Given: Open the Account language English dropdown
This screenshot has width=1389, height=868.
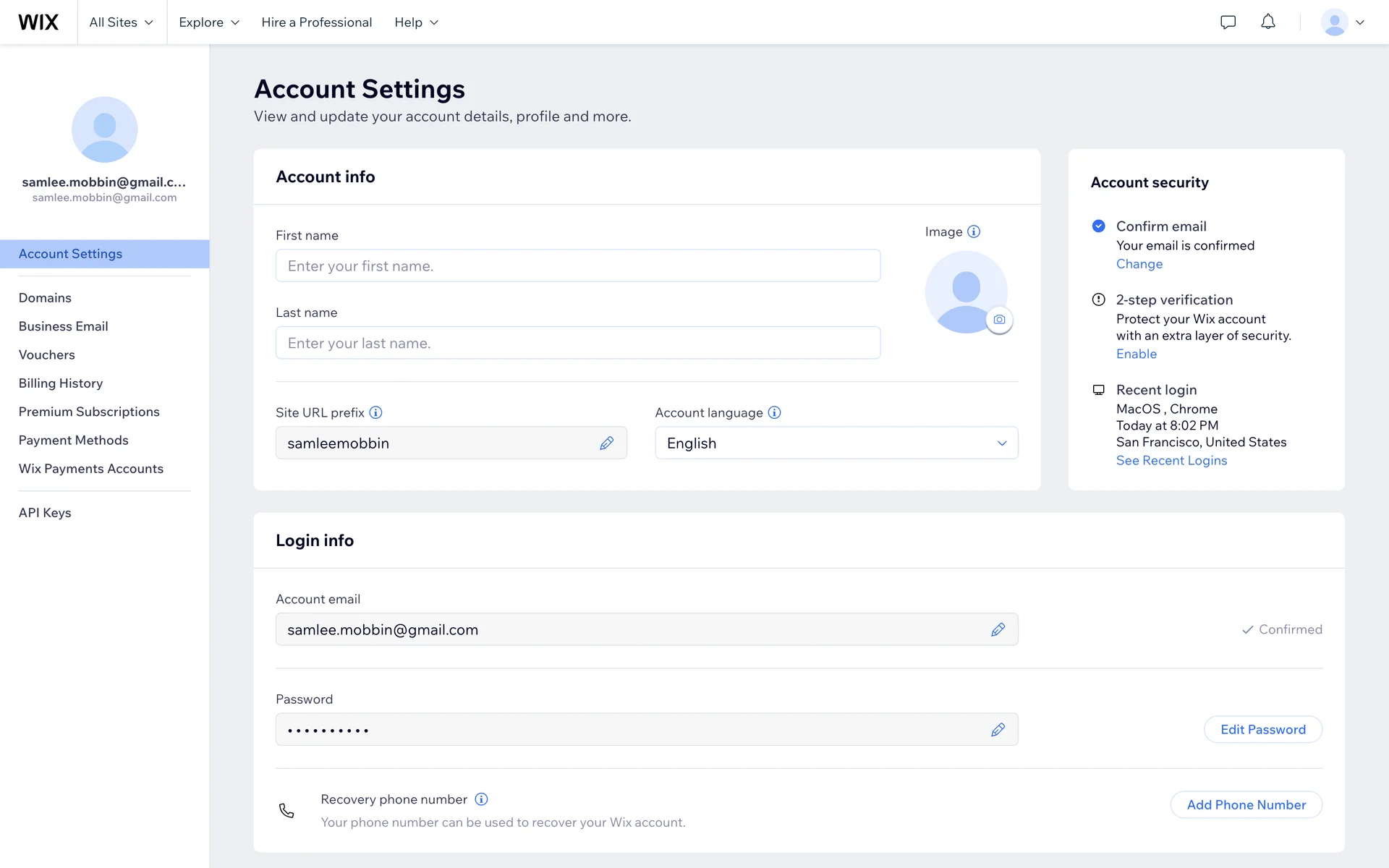Looking at the screenshot, I should point(836,443).
